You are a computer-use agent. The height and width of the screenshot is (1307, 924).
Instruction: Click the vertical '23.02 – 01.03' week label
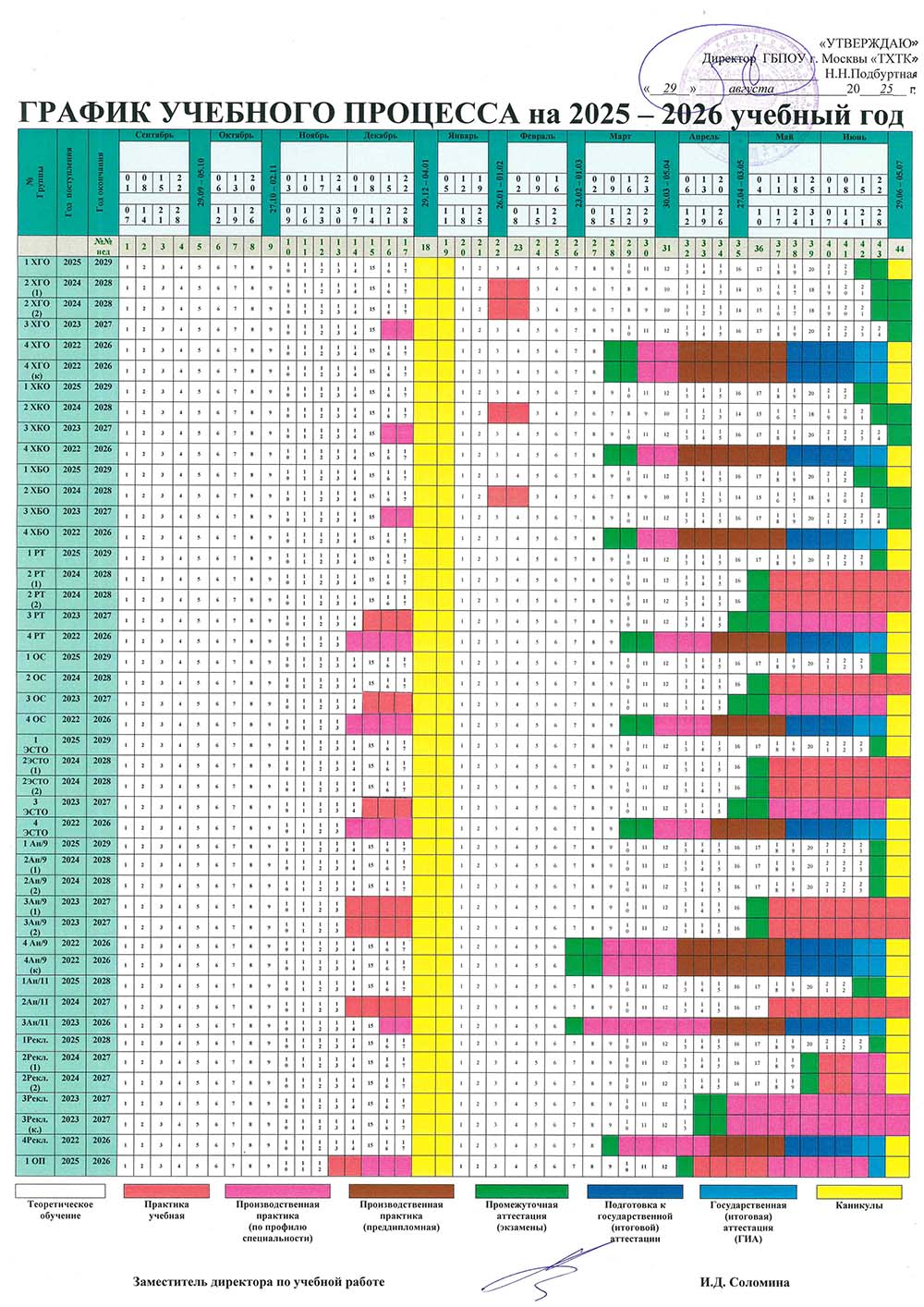click(577, 183)
